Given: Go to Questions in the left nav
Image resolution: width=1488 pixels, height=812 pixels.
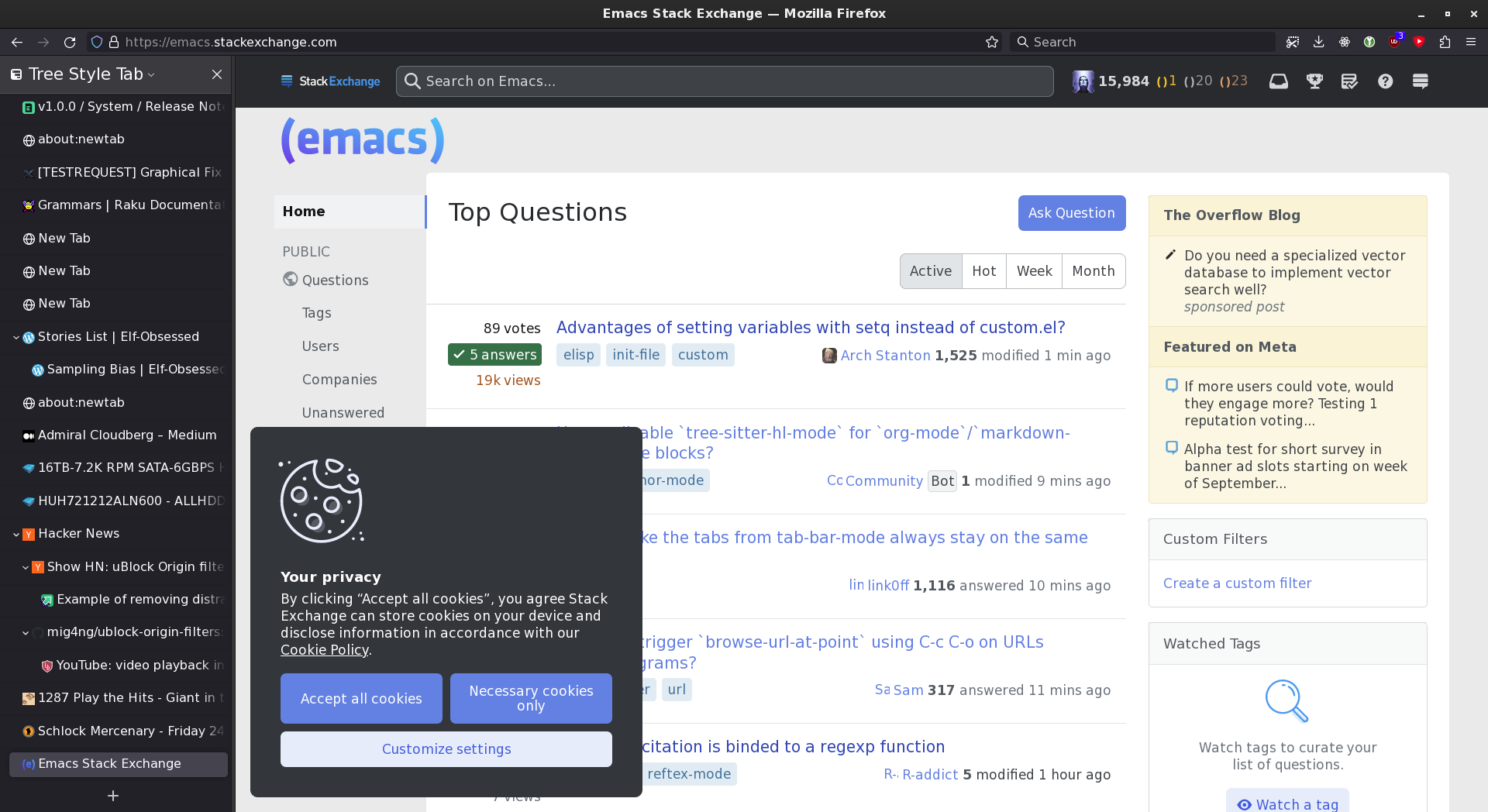Looking at the screenshot, I should (335, 280).
